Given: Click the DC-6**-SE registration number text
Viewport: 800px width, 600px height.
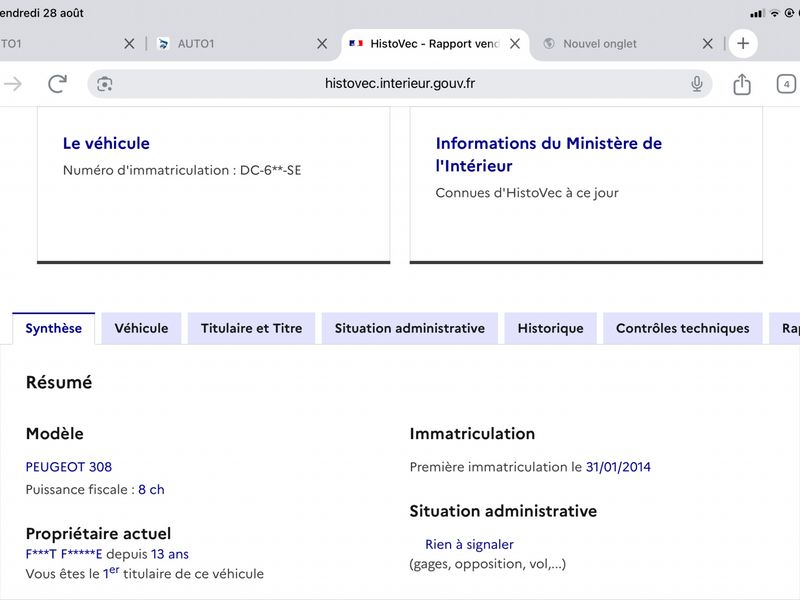Looking at the screenshot, I should [x=270, y=170].
